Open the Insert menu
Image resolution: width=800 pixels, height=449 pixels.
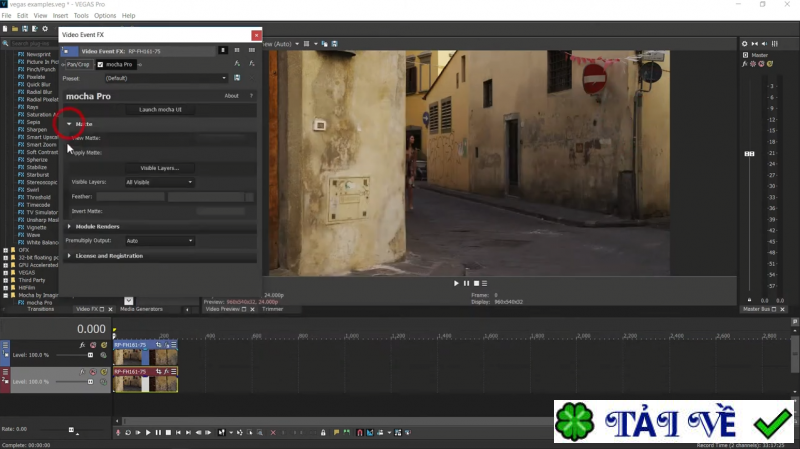tap(60, 16)
